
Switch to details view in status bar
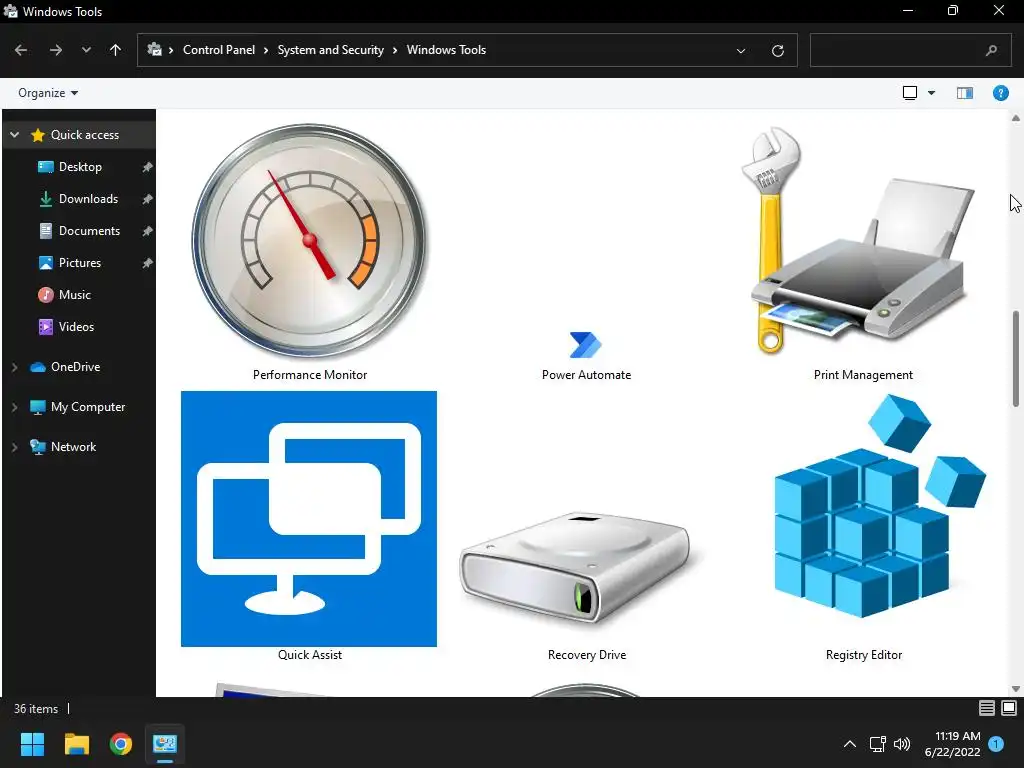click(987, 708)
